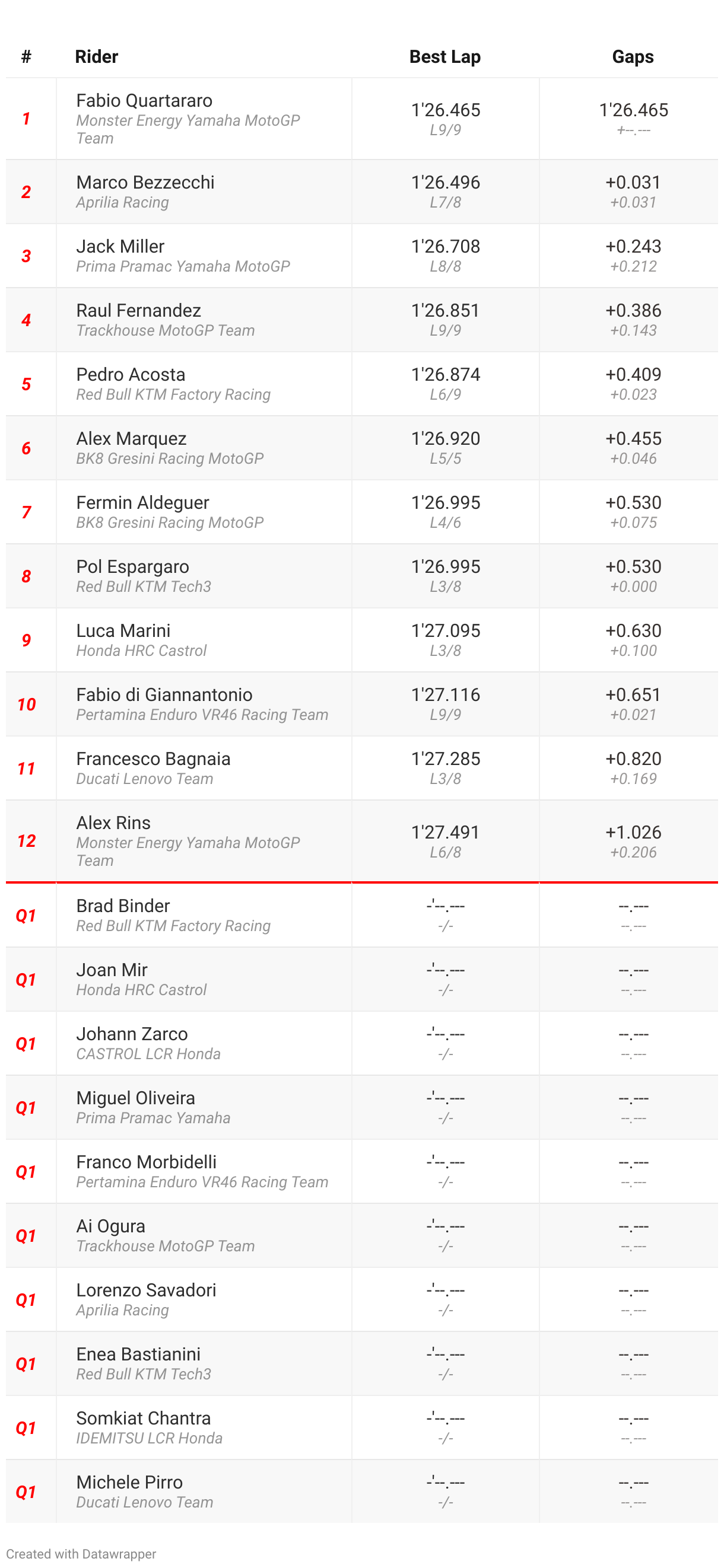Viewport: 724px width, 1568px height.
Task: Select rider name Fabio Quartararo
Action: tap(144, 100)
